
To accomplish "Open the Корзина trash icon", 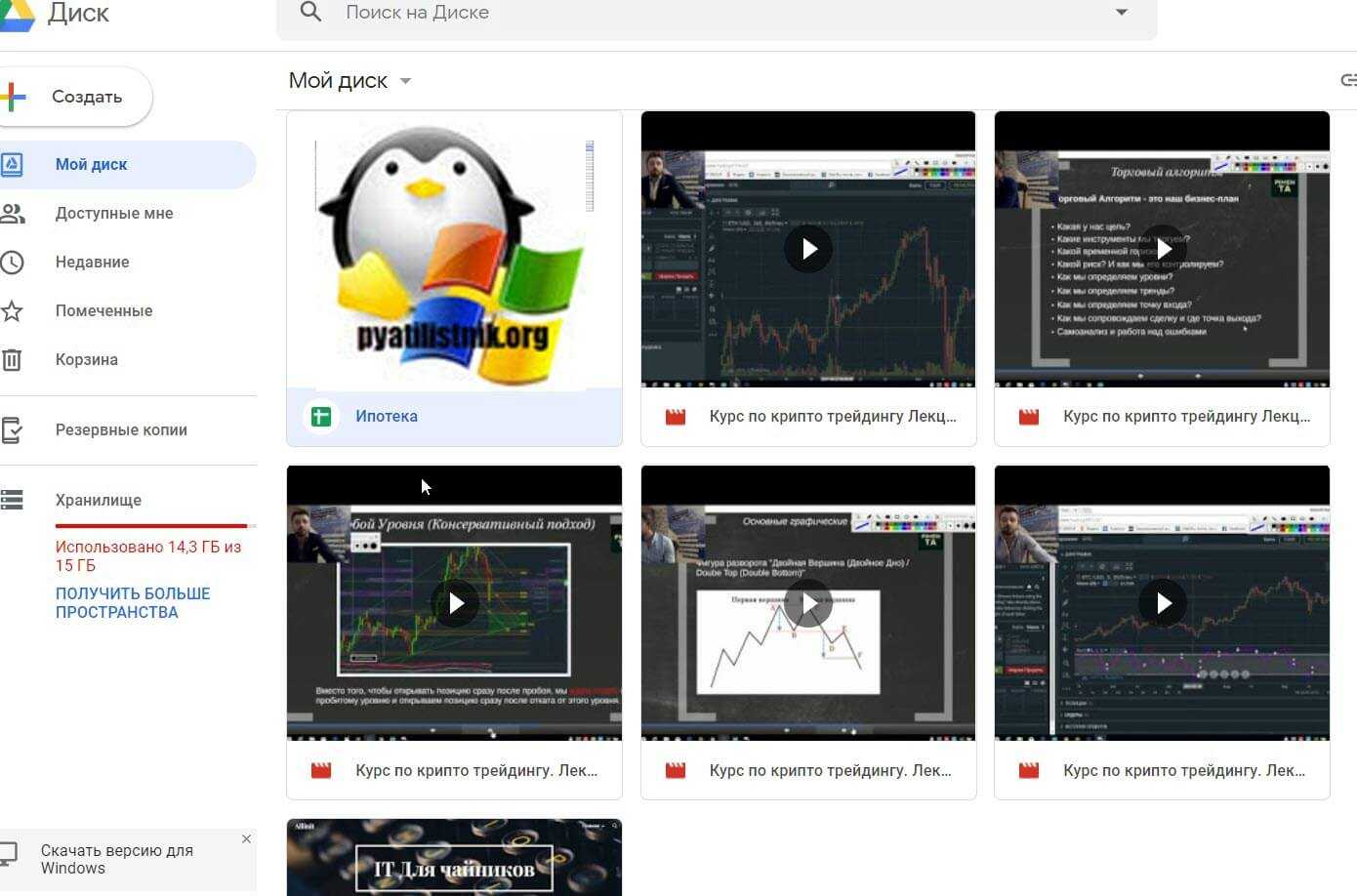I will pos(12,359).
